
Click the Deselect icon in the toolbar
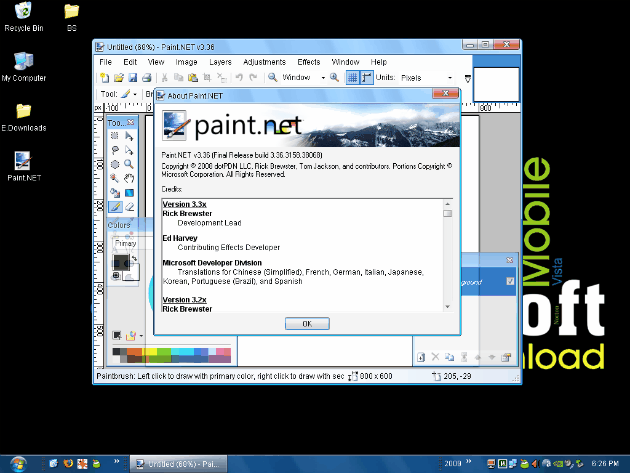[221, 78]
